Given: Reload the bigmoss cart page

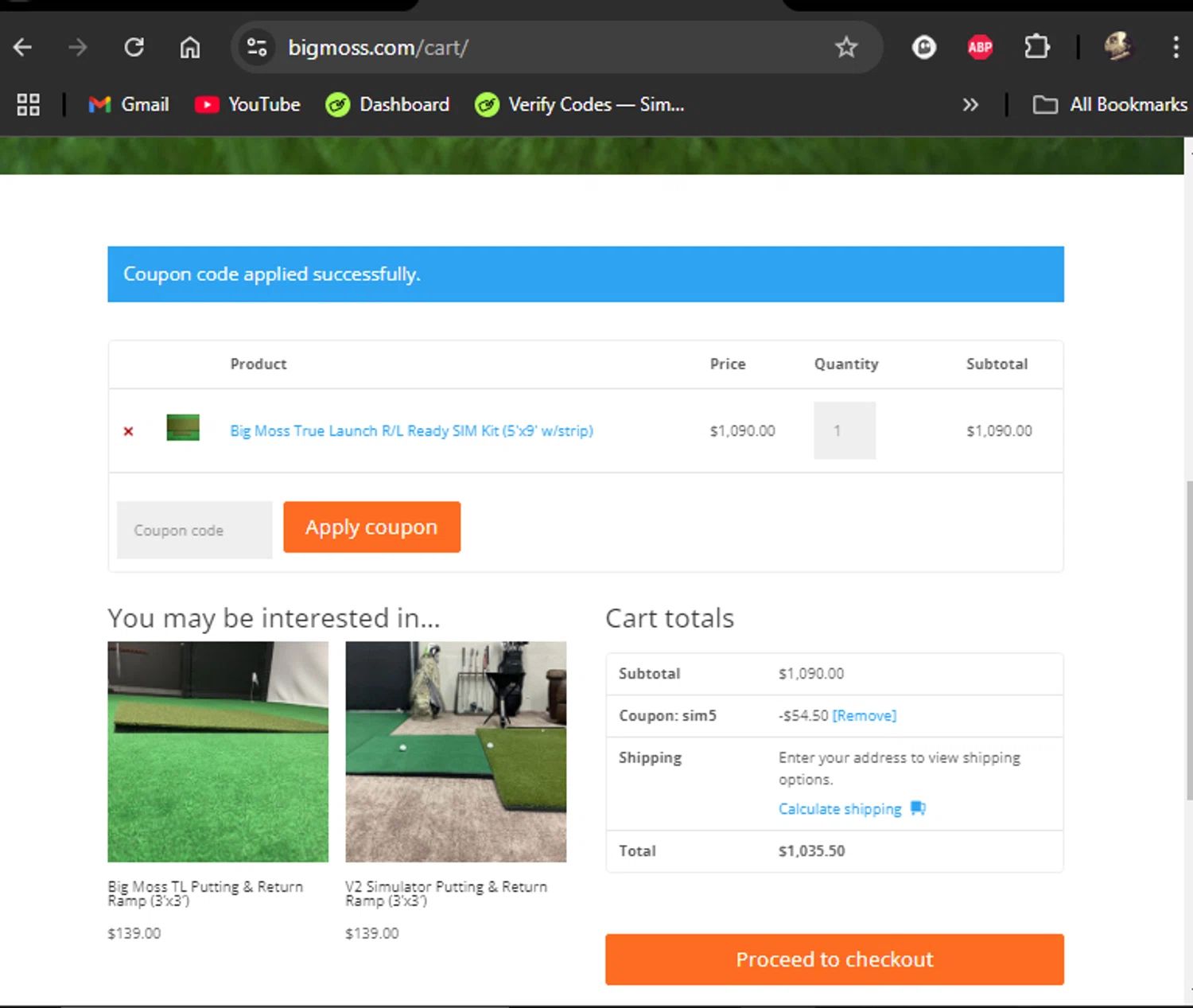Looking at the screenshot, I should 134,48.
